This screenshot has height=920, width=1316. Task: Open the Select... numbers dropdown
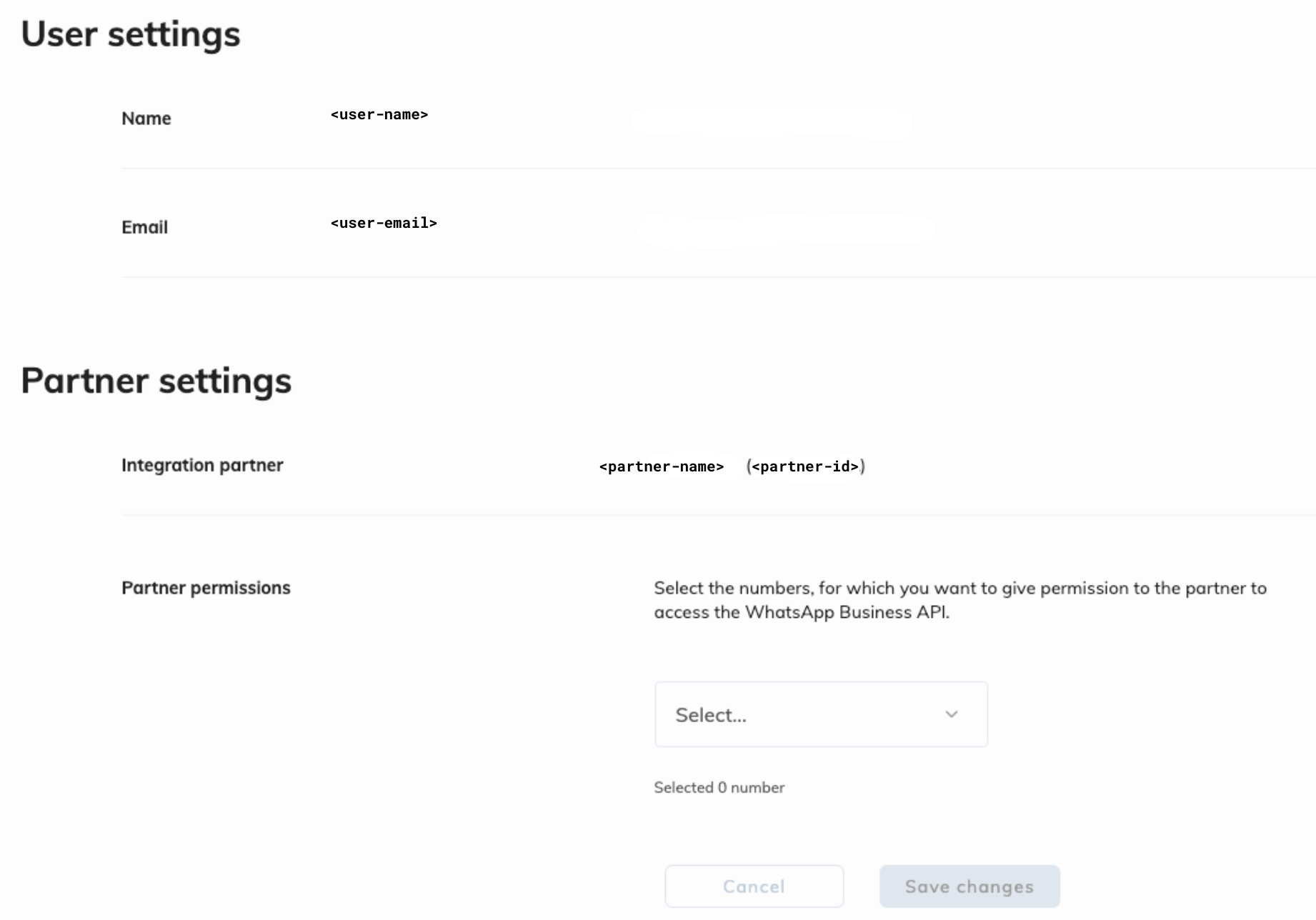click(x=820, y=714)
